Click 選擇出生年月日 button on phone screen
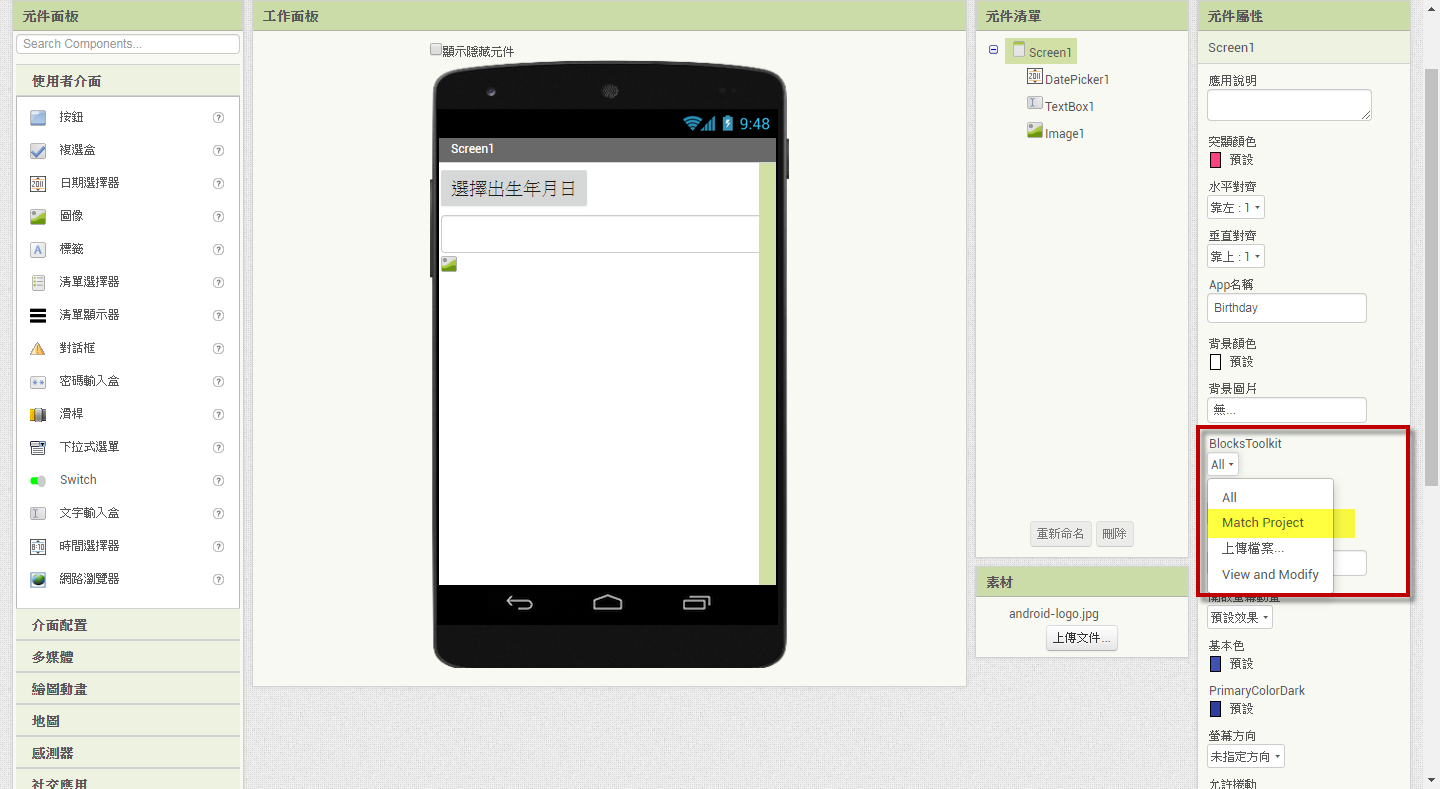 tap(514, 189)
